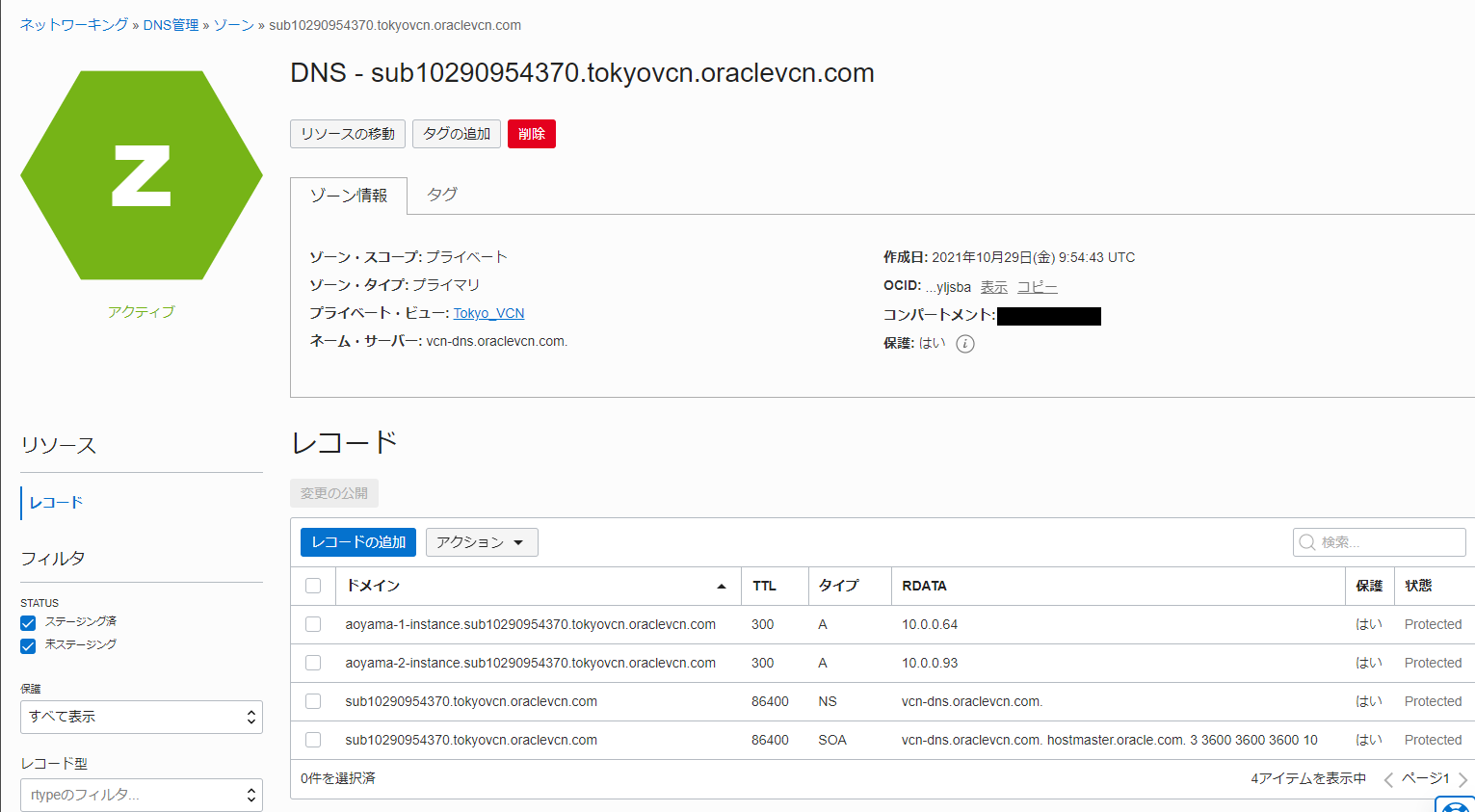Select the ゾーン情報 tab
The width and height of the screenshot is (1475, 812).
348,196
